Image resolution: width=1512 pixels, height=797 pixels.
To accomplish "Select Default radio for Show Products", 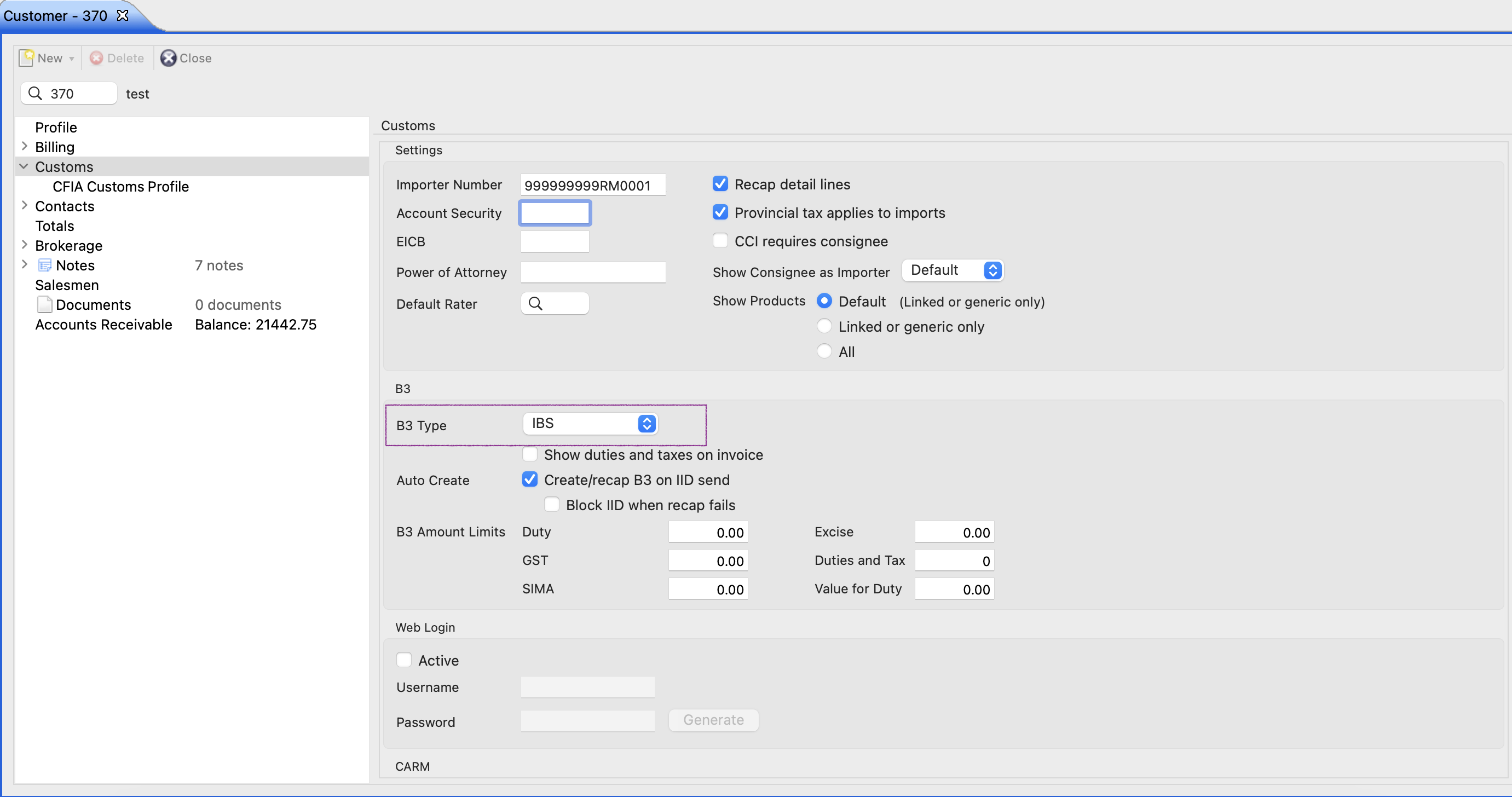I will 824,301.
